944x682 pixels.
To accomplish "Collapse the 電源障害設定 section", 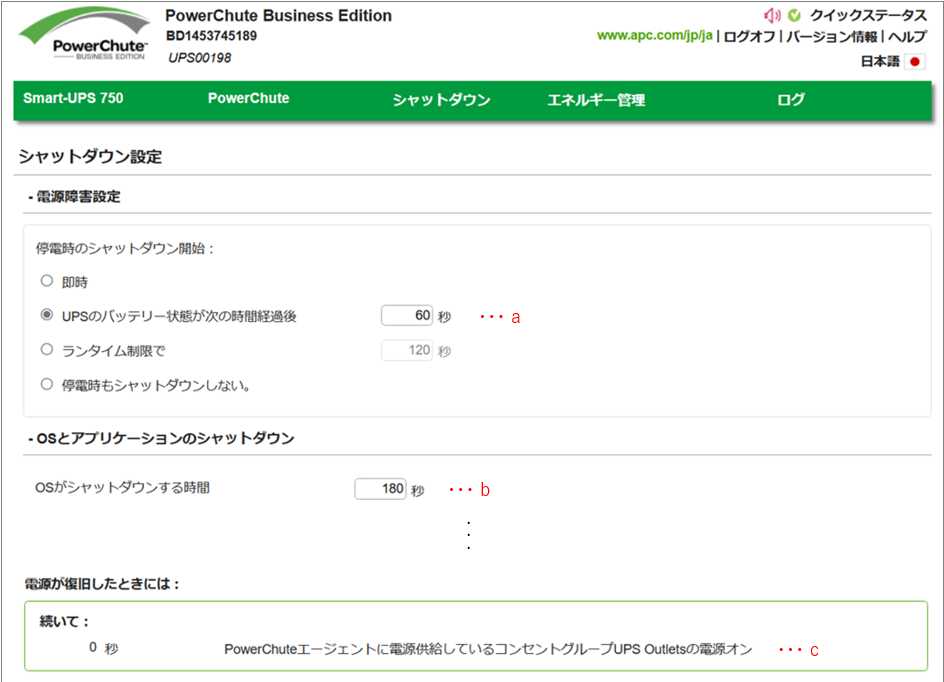I will pyautogui.click(x=74, y=197).
